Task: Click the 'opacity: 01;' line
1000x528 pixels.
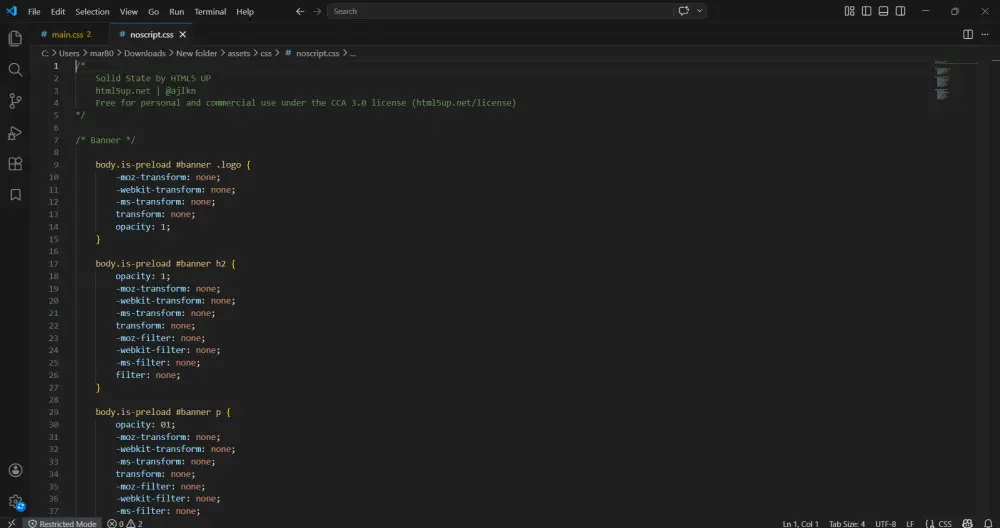Action: click(x=145, y=425)
